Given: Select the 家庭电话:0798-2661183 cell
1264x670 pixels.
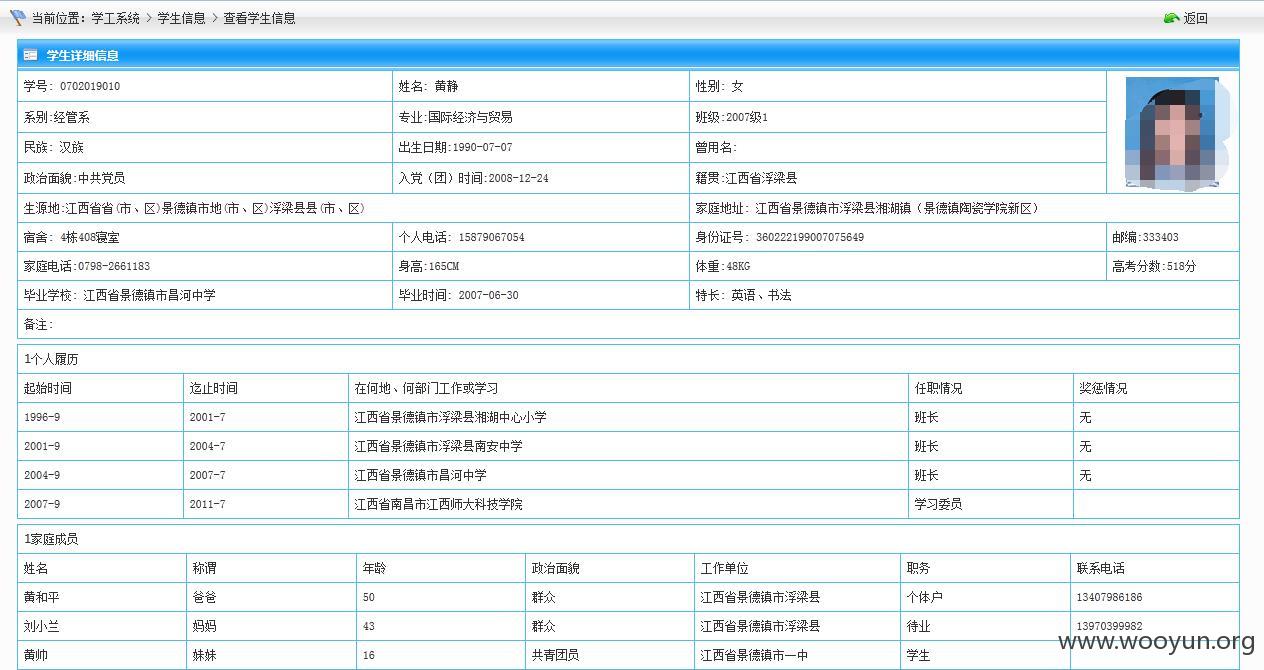Looking at the screenshot, I should click(x=205, y=266).
